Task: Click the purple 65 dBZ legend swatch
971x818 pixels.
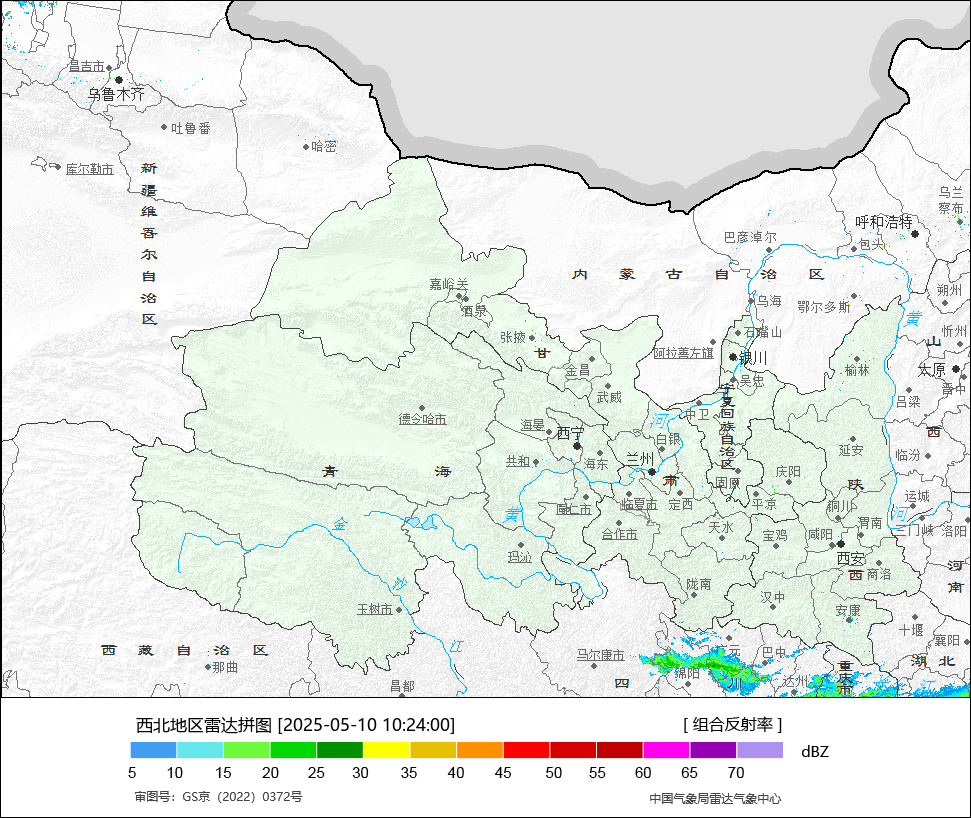Action: click(713, 751)
